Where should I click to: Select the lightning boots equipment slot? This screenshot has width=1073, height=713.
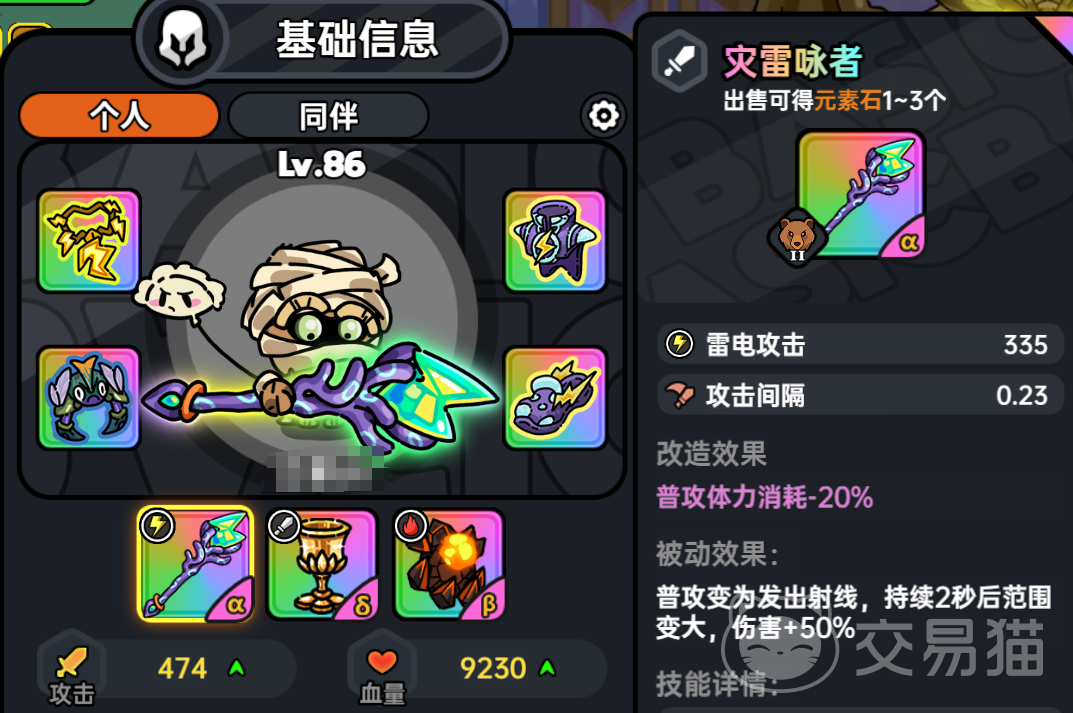[x=555, y=398]
